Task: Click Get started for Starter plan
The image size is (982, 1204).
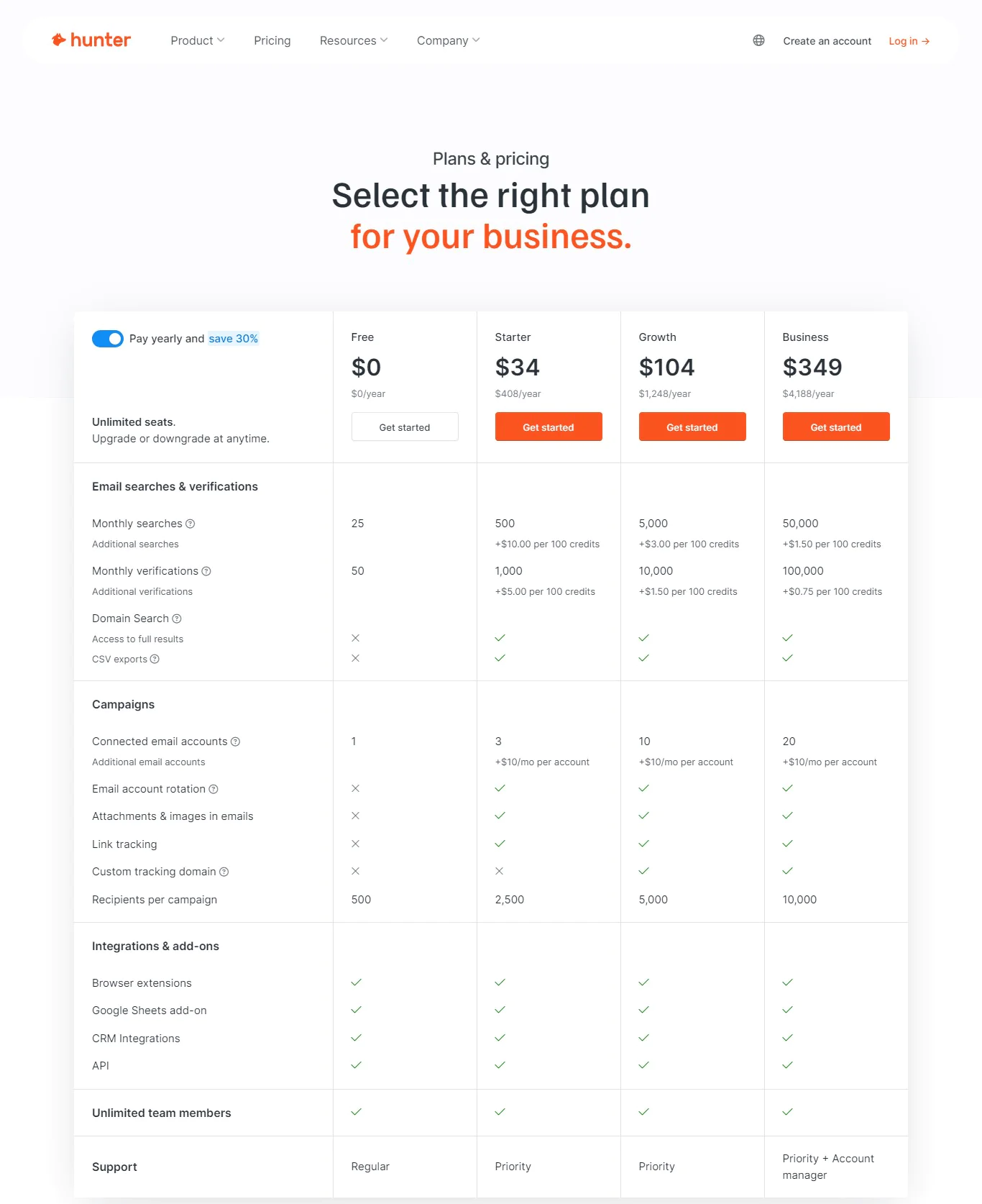Action: [549, 427]
